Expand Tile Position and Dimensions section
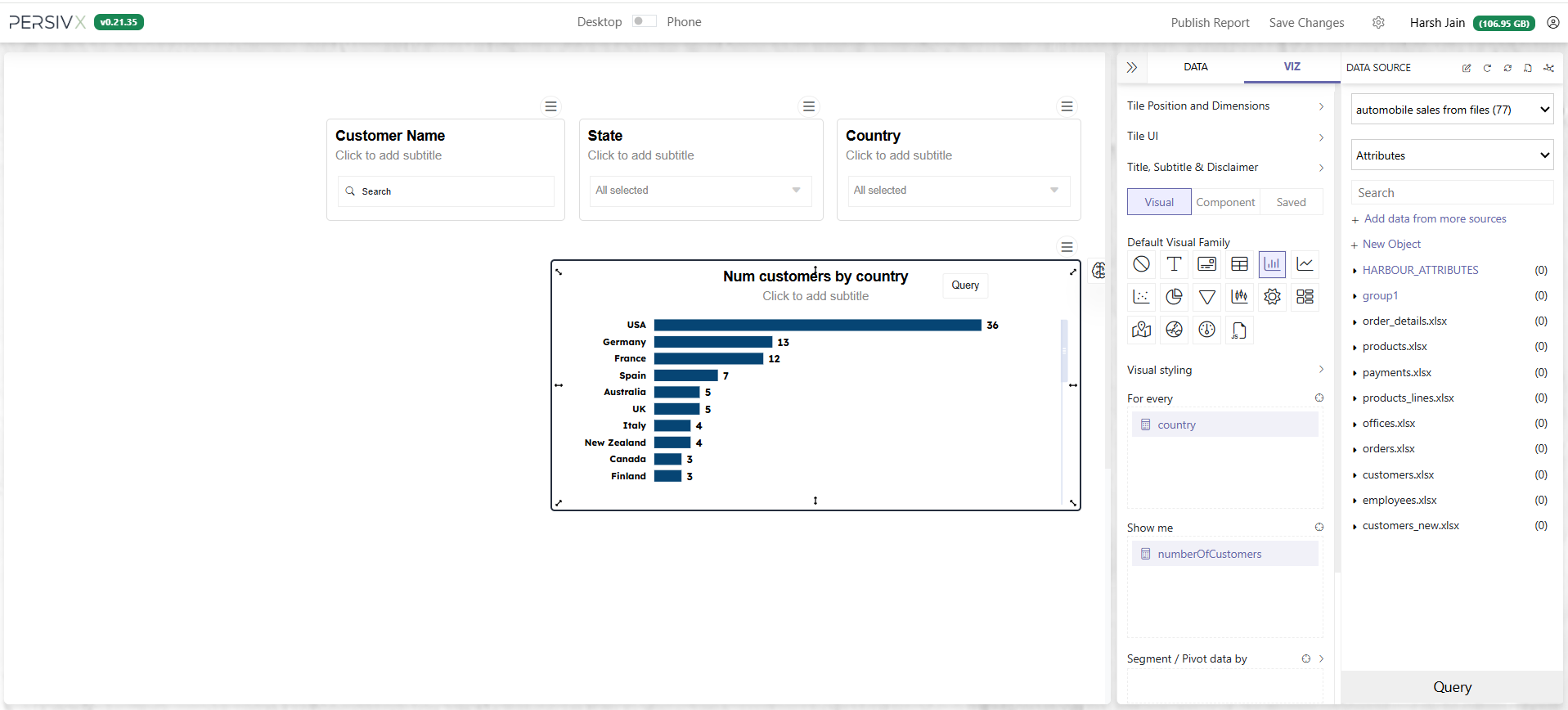This screenshot has height=710, width=1568. 1224,106
